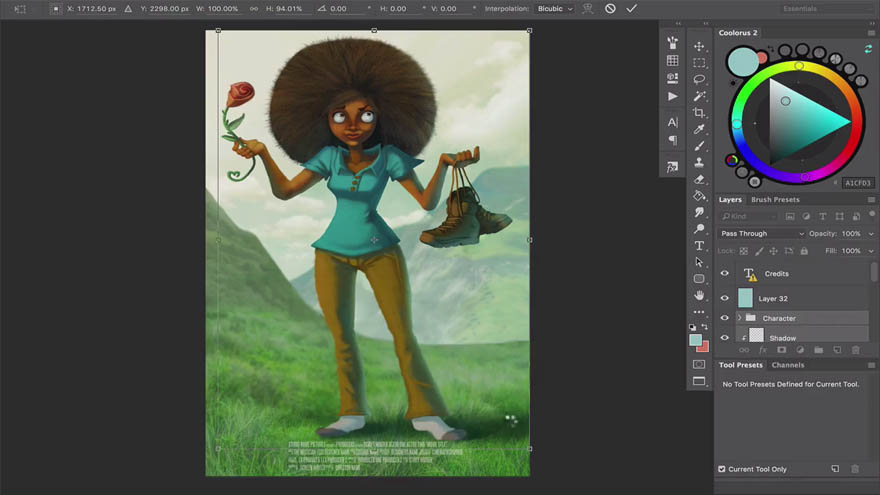Toggle the Current Tool Only checkbox
Image resolution: width=880 pixels, height=495 pixels.
(x=722, y=469)
